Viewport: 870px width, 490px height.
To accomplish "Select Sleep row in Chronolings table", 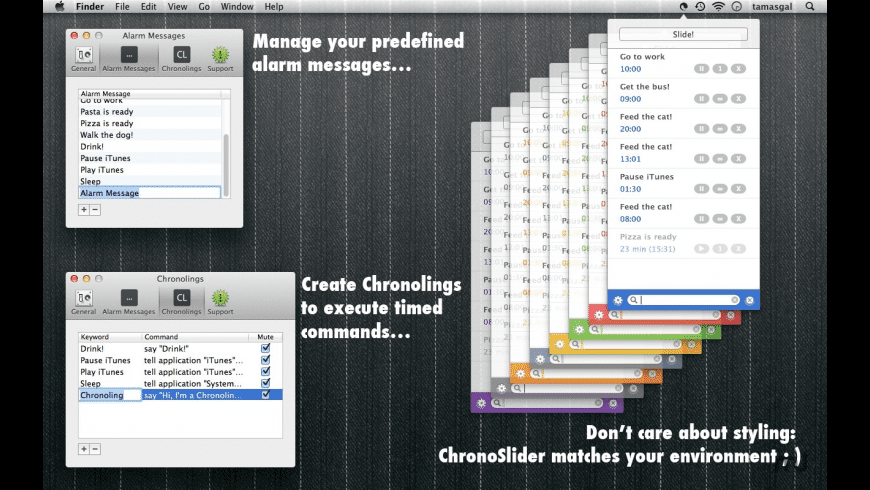I will pos(180,383).
